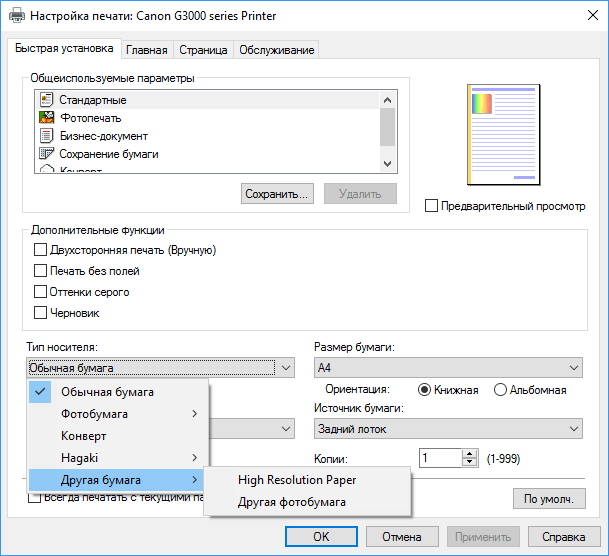Image resolution: width=609 pixels, height=556 pixels.
Task: Click the Бизнес-документ profile icon
Action: 46,136
